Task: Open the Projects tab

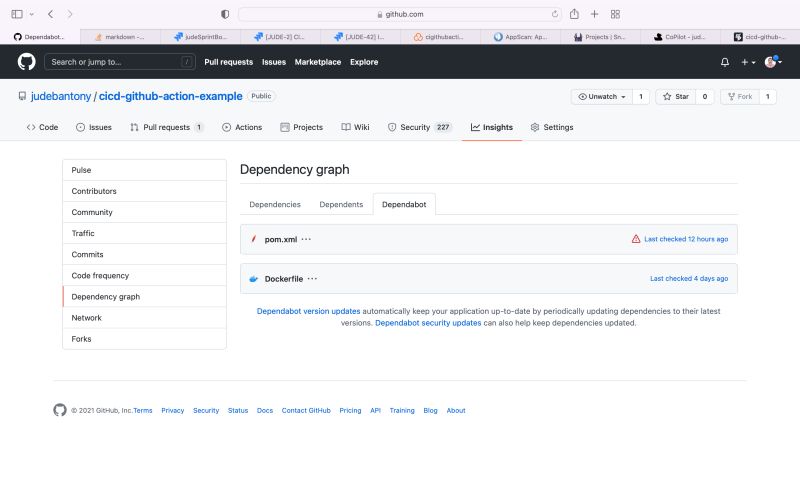Action: [302, 127]
